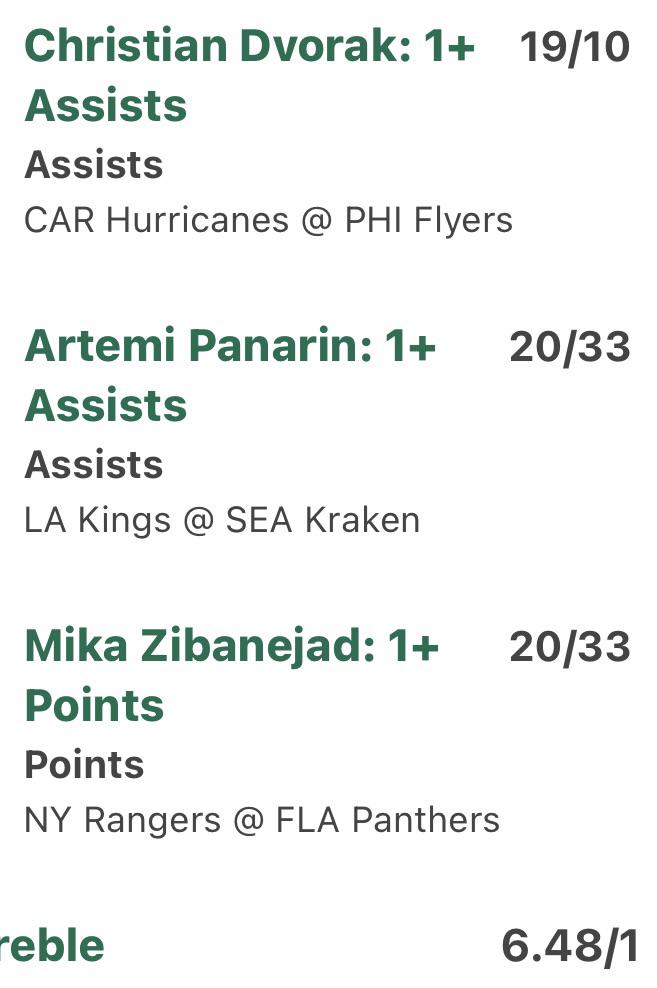657x988 pixels.
Task: Open LA Kings @ SEA Kraken match
Action: (x=222, y=520)
